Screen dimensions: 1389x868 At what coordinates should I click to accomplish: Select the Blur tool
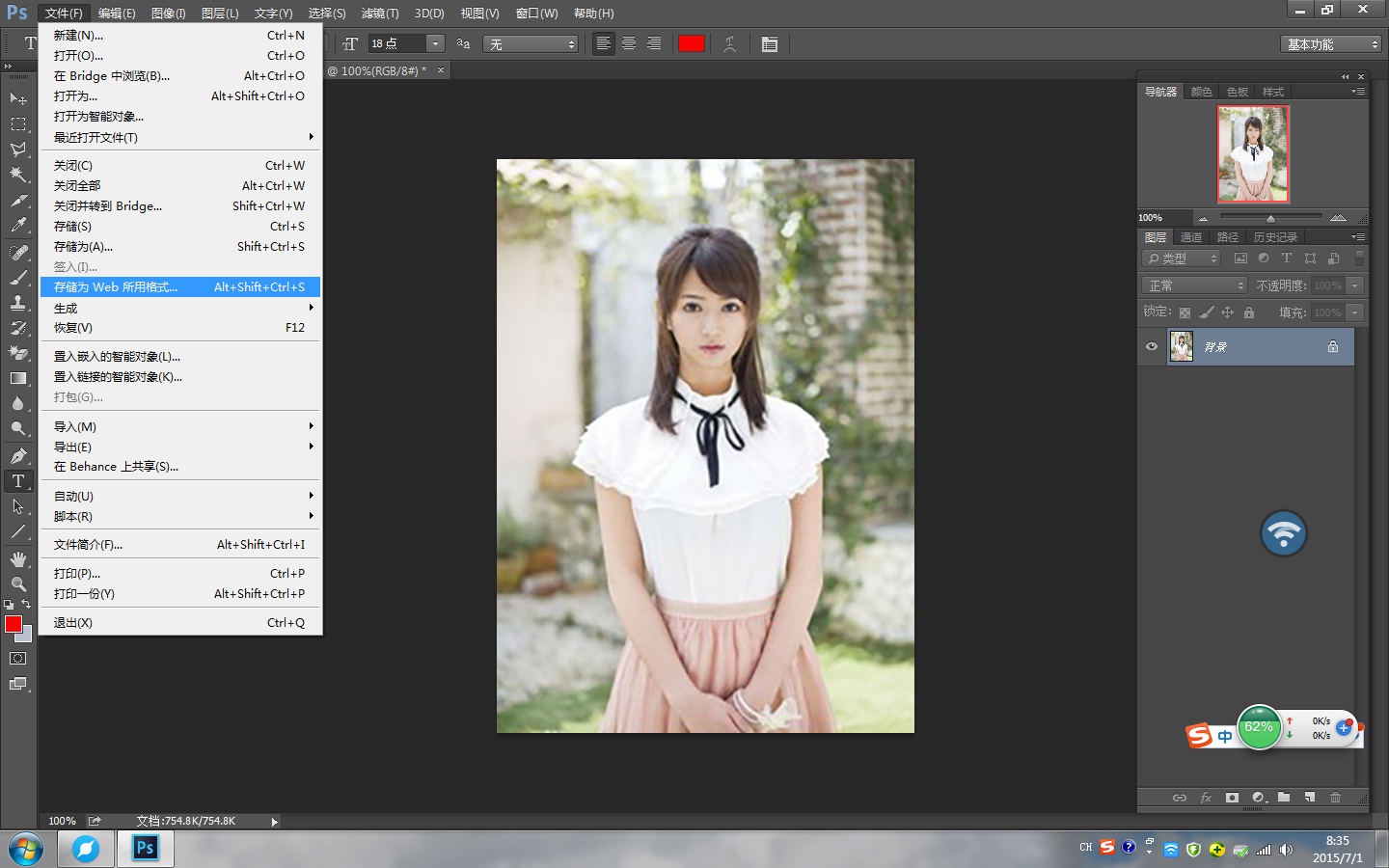18,404
